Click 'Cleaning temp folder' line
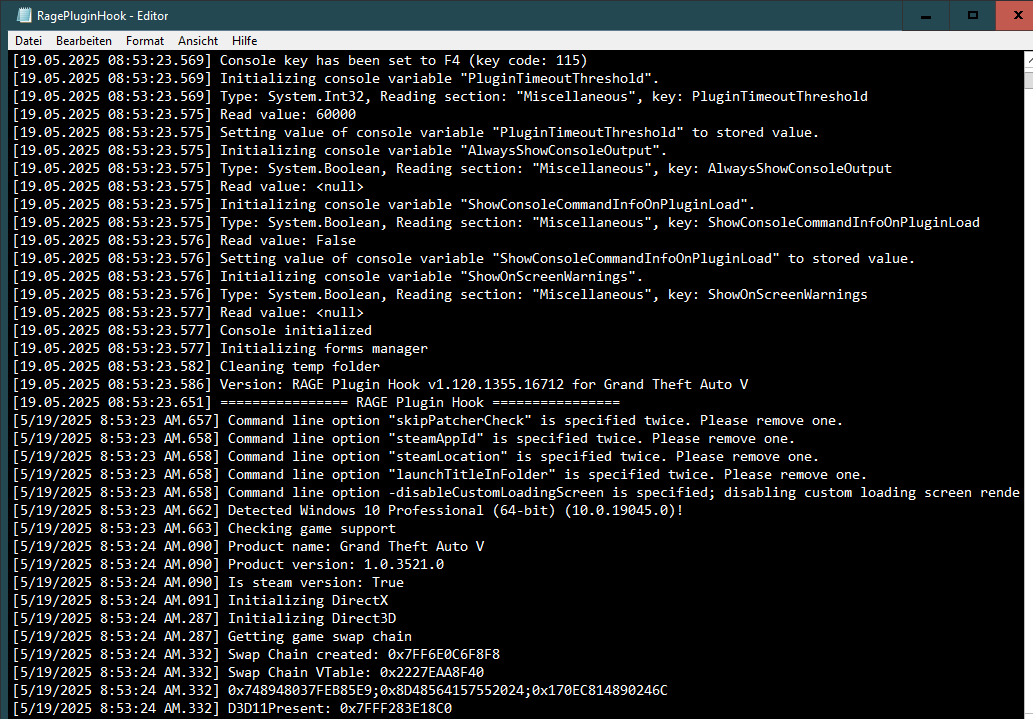This screenshot has height=719, width=1033. [196, 366]
